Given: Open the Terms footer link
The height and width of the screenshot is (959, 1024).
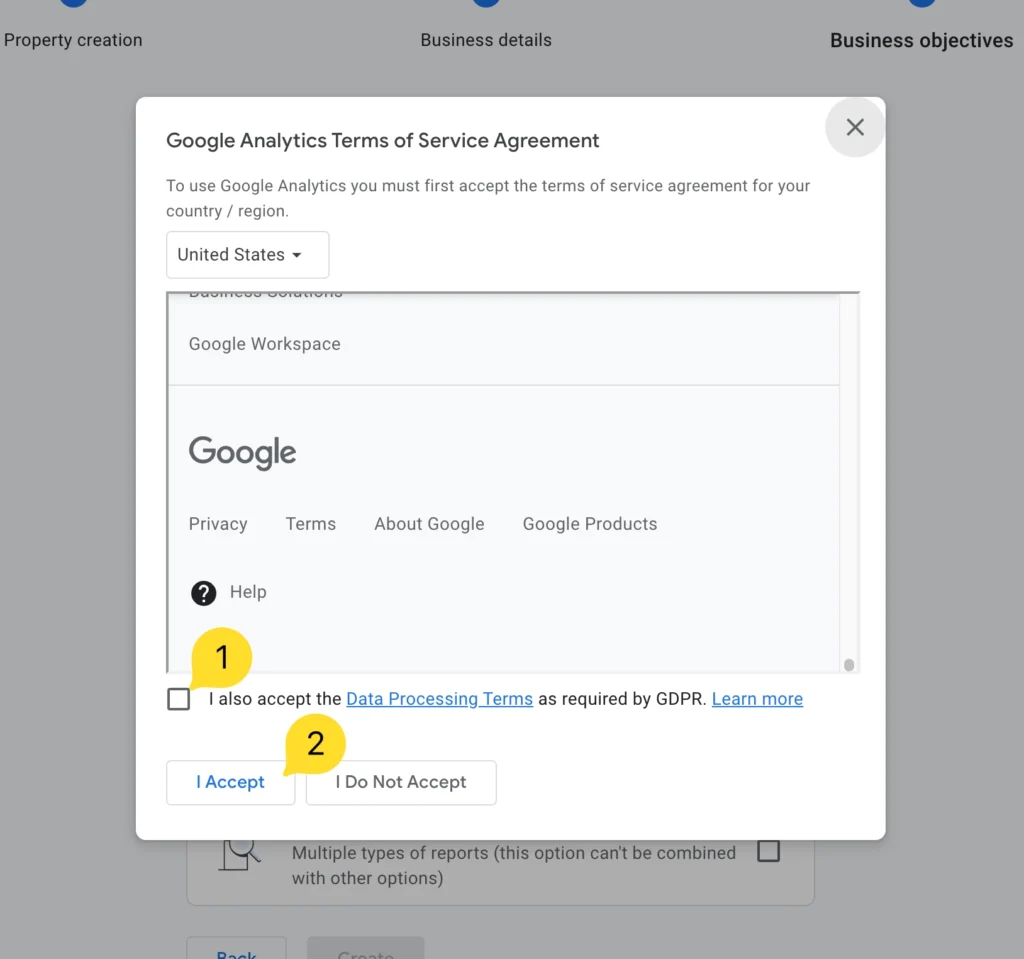Looking at the screenshot, I should (x=311, y=524).
